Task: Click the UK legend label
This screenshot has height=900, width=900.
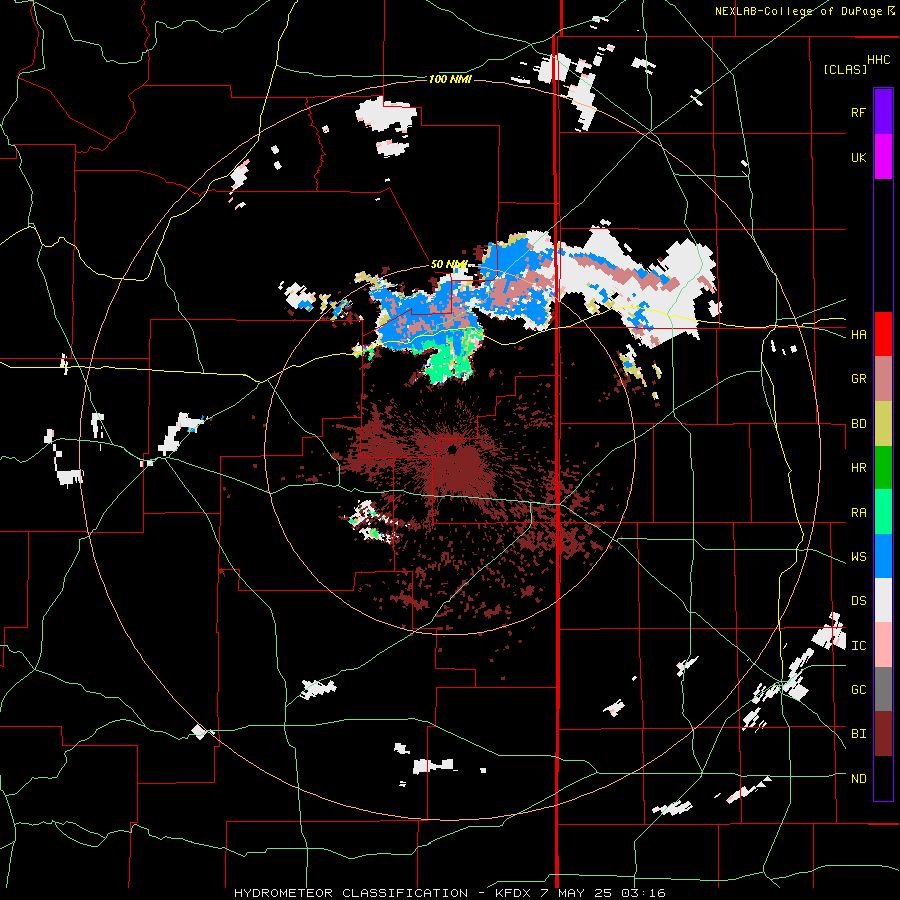Action: pyautogui.click(x=858, y=157)
